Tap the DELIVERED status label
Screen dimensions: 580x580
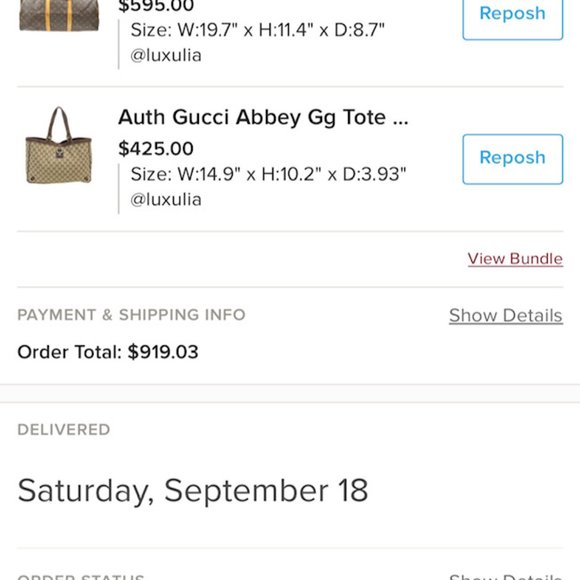coord(64,430)
